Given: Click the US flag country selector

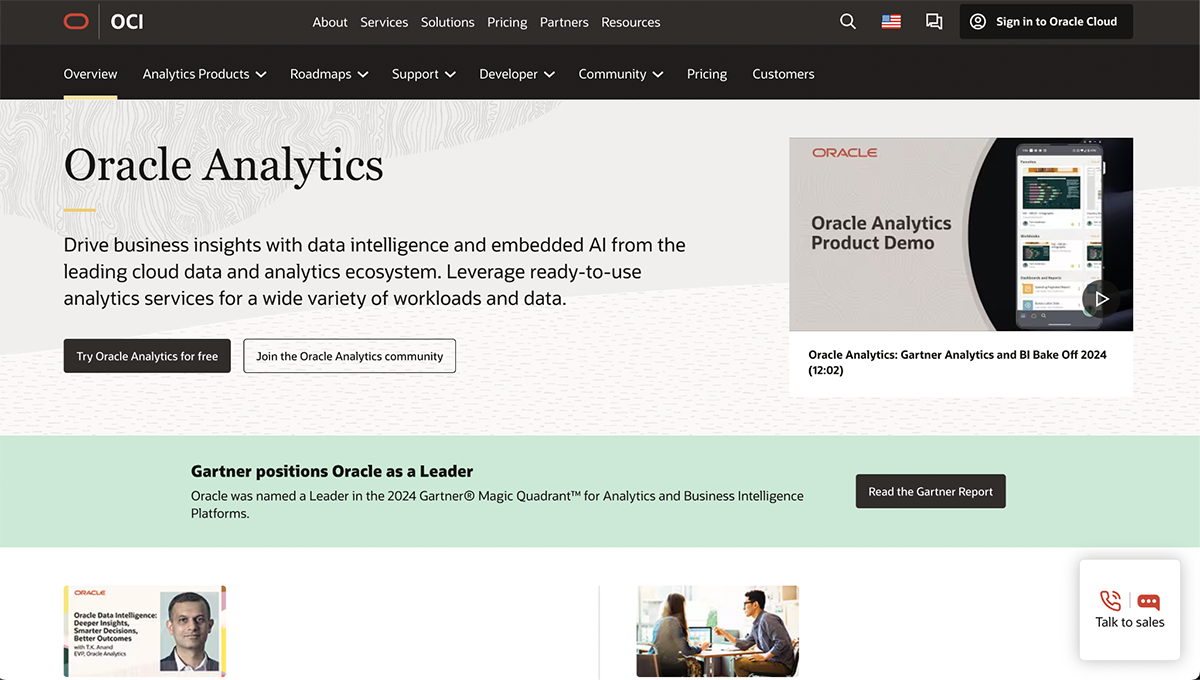Looking at the screenshot, I should coord(891,22).
